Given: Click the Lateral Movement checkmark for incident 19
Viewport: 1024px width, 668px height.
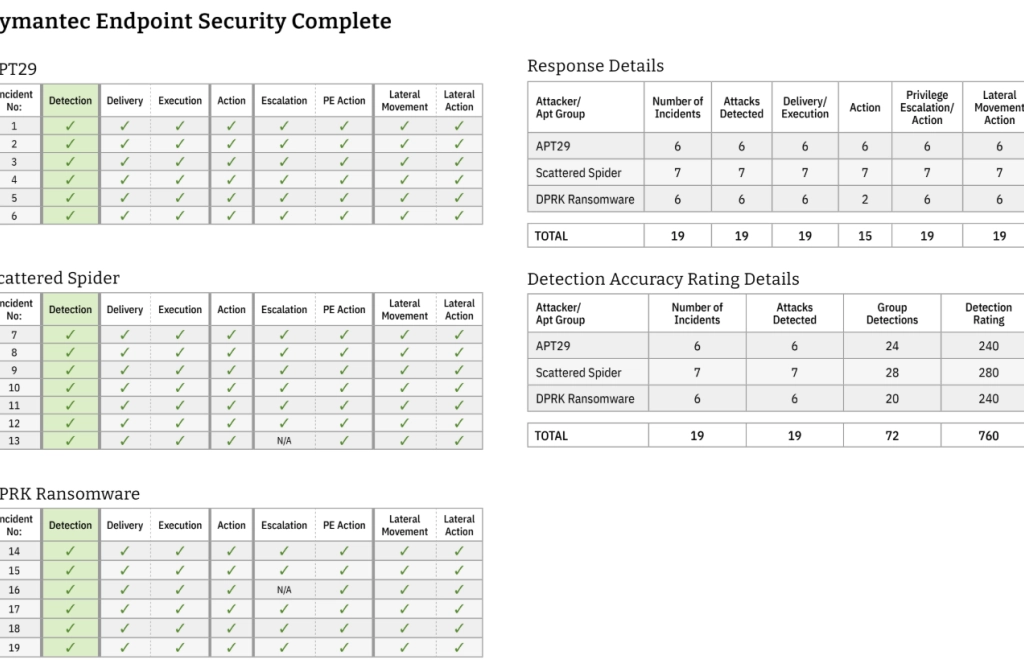Looking at the screenshot, I should point(404,648).
